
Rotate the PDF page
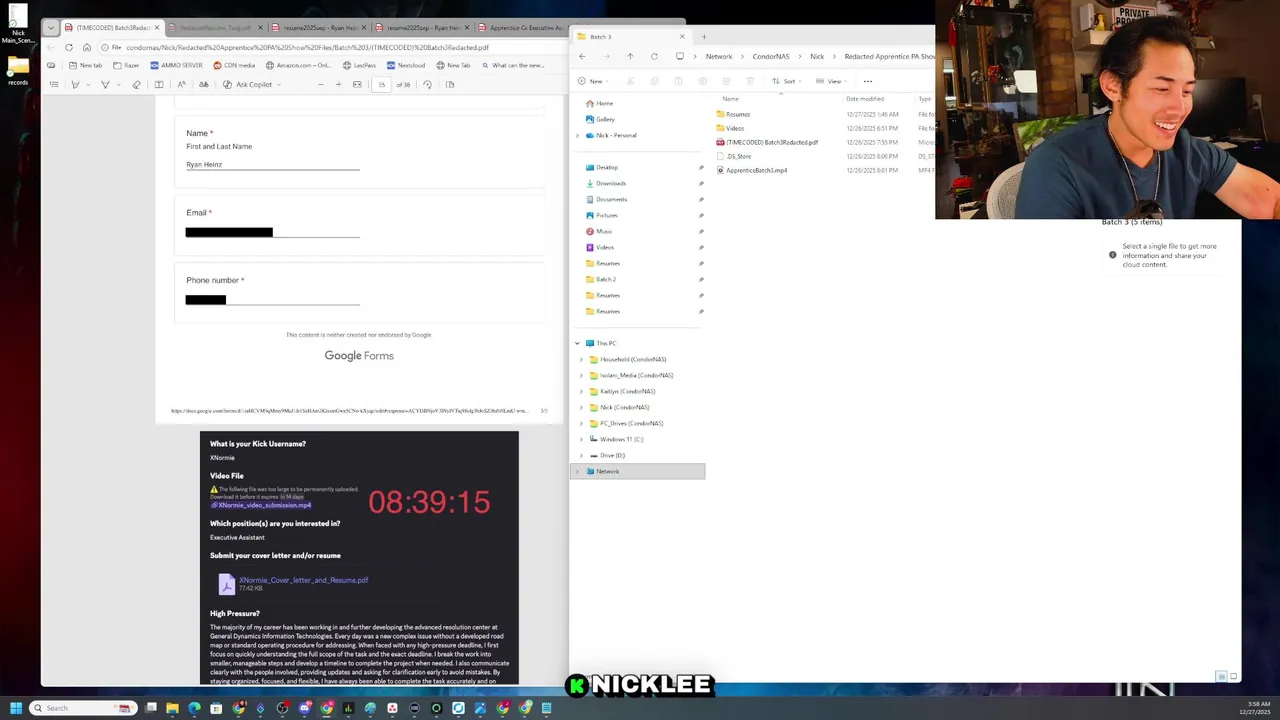427,84
